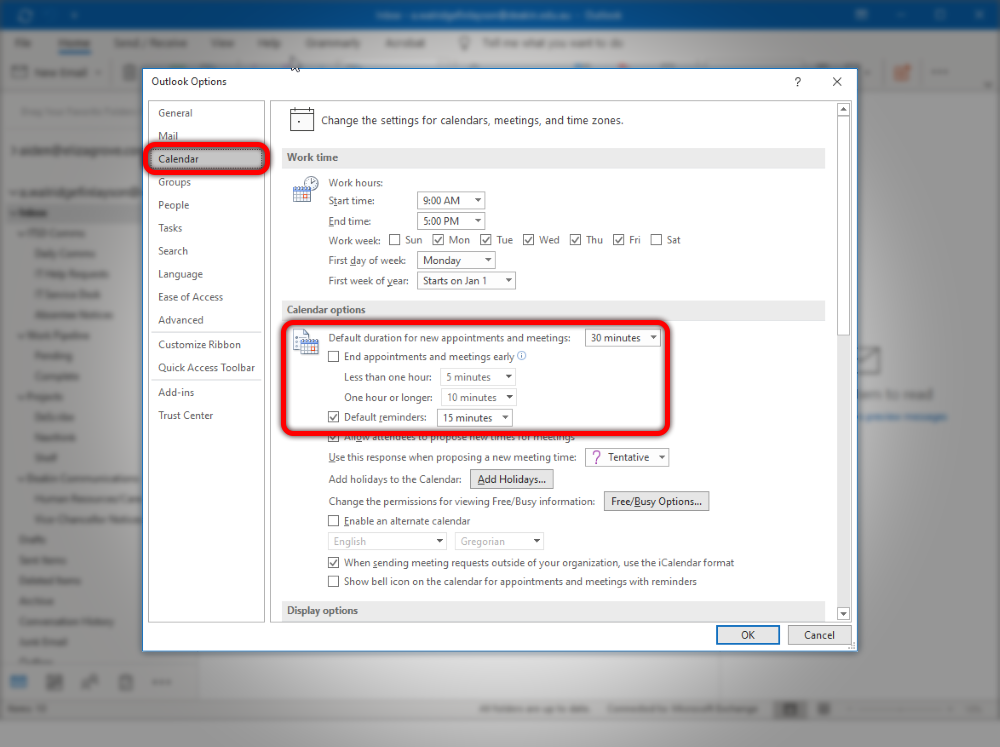Close the Outlook Options dialog
1000x747 pixels.
tap(837, 82)
